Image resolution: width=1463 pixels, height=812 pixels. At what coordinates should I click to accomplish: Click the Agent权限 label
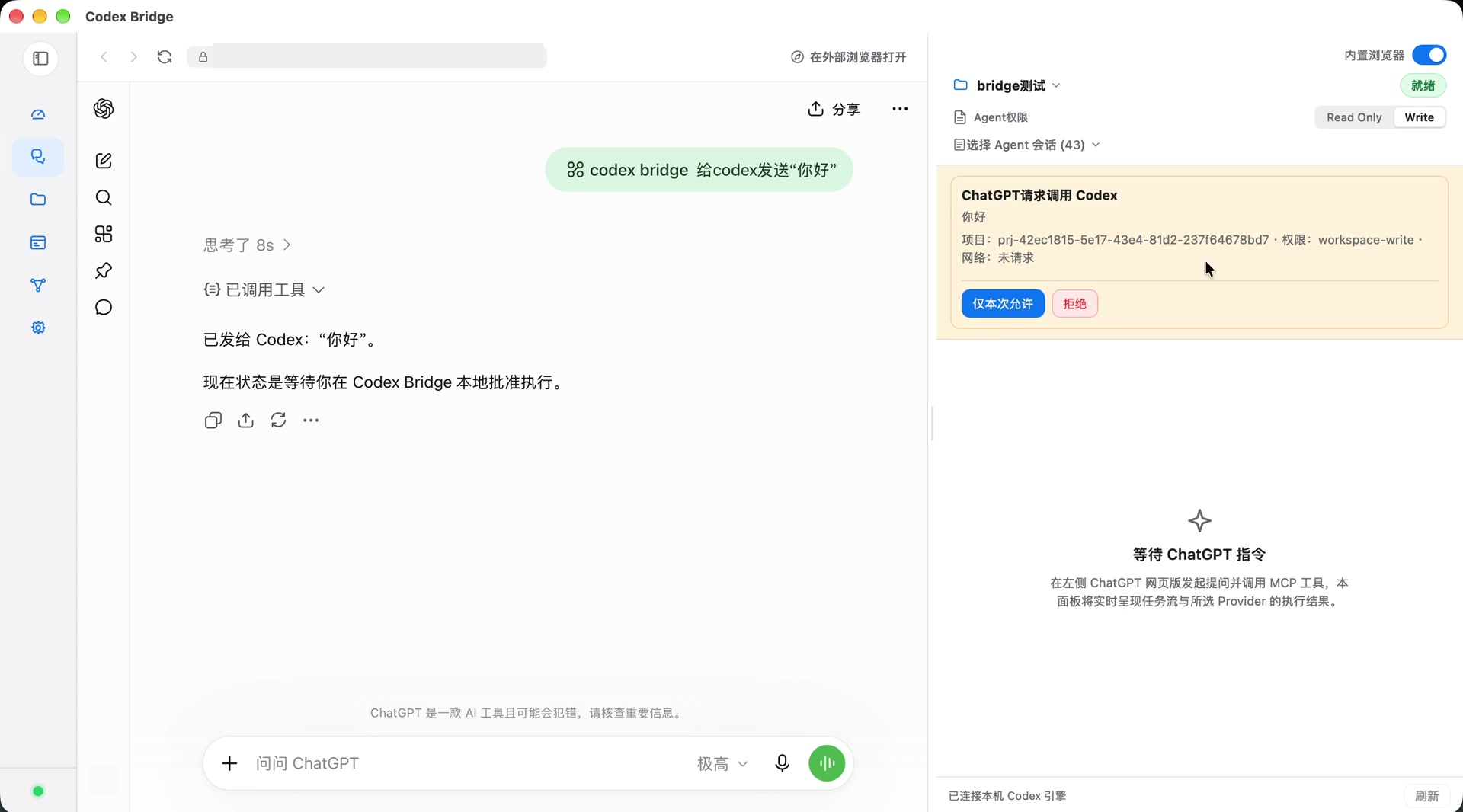[x=1000, y=117]
